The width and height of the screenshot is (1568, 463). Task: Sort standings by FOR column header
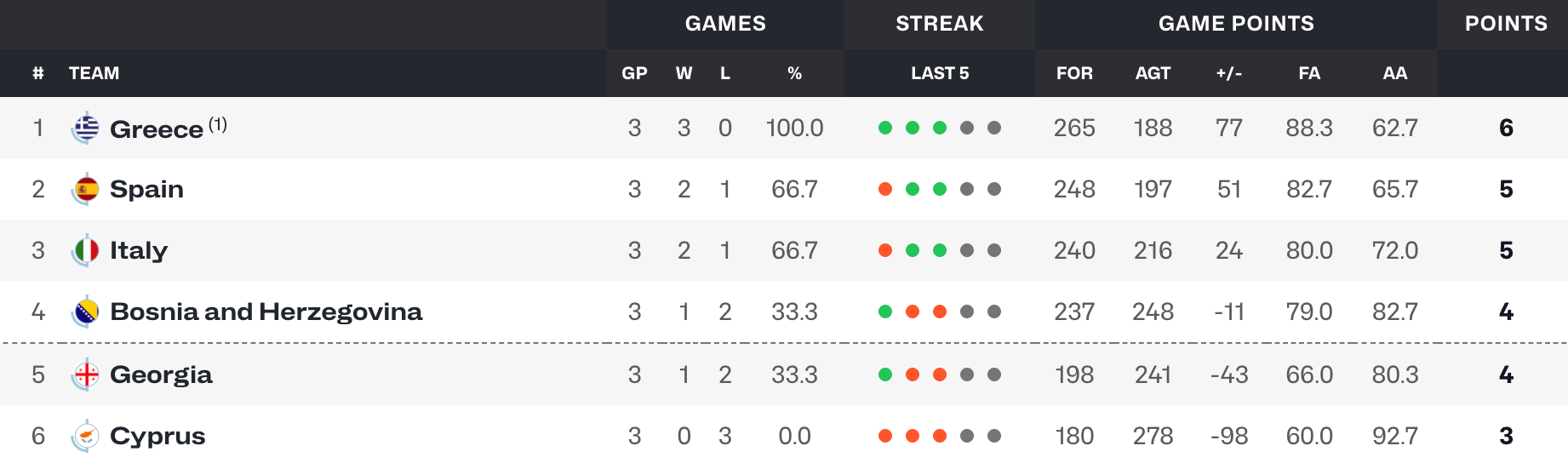click(x=1074, y=73)
